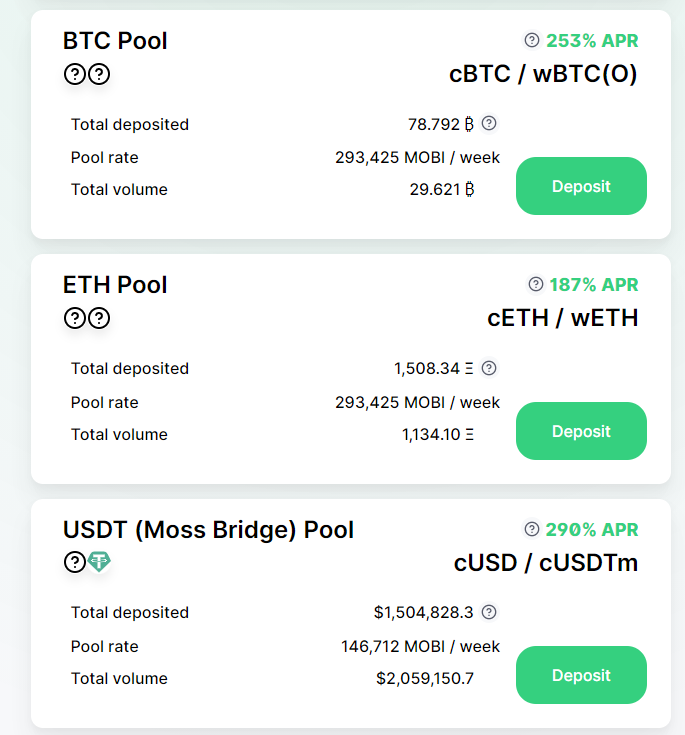Select the cBTC / wBTC(O) pair label
The image size is (685, 735).
point(543,74)
